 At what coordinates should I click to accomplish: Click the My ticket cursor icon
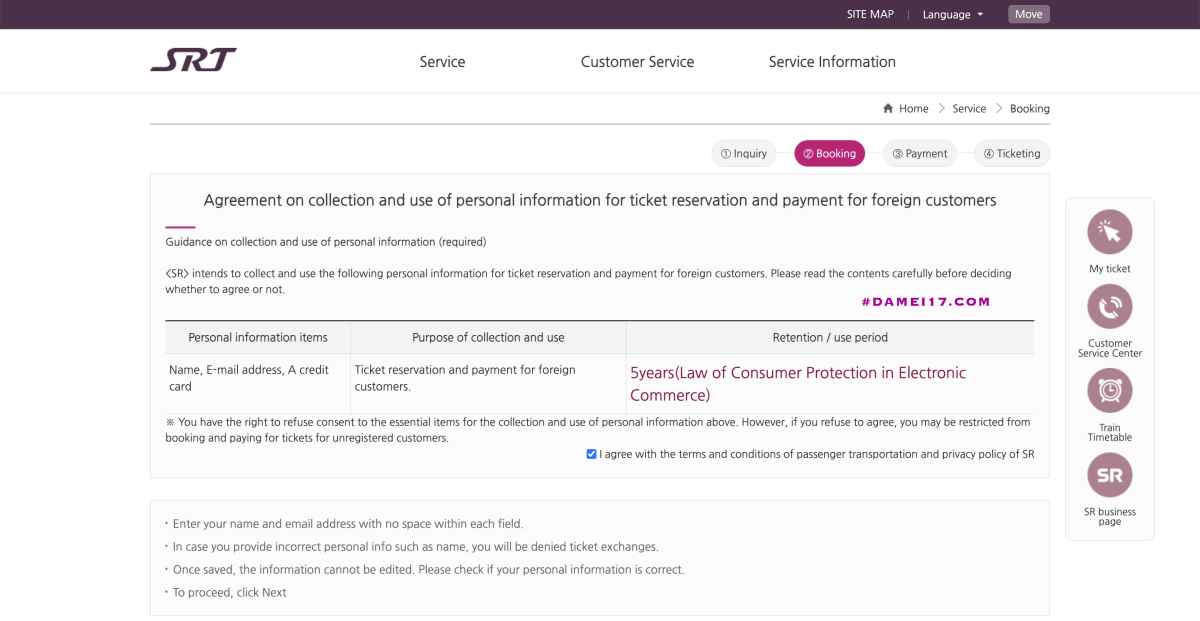coord(1109,232)
